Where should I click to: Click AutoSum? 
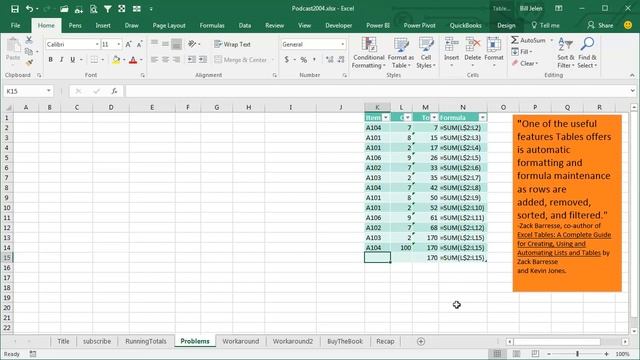click(x=528, y=40)
